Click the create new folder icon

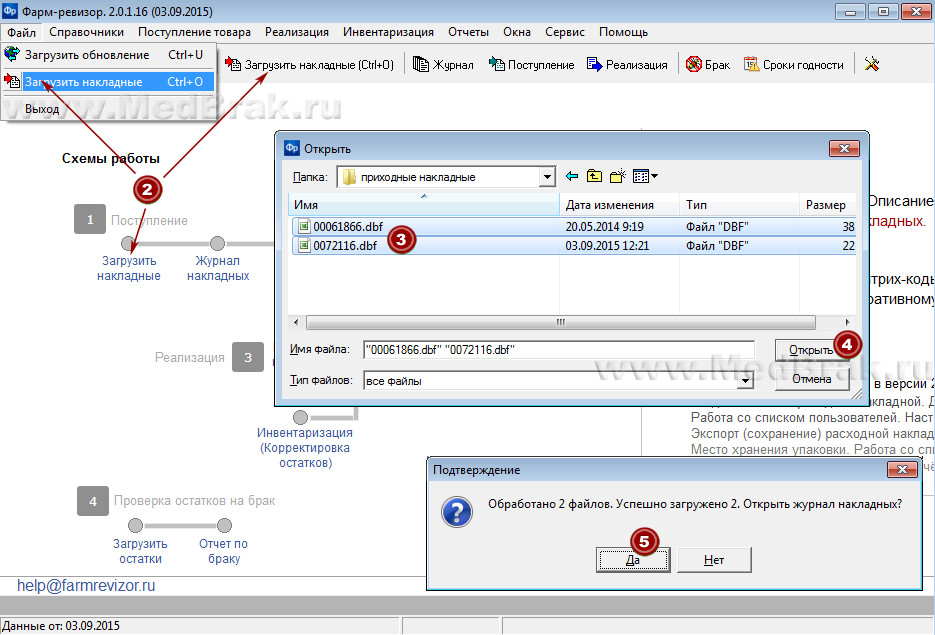click(618, 176)
